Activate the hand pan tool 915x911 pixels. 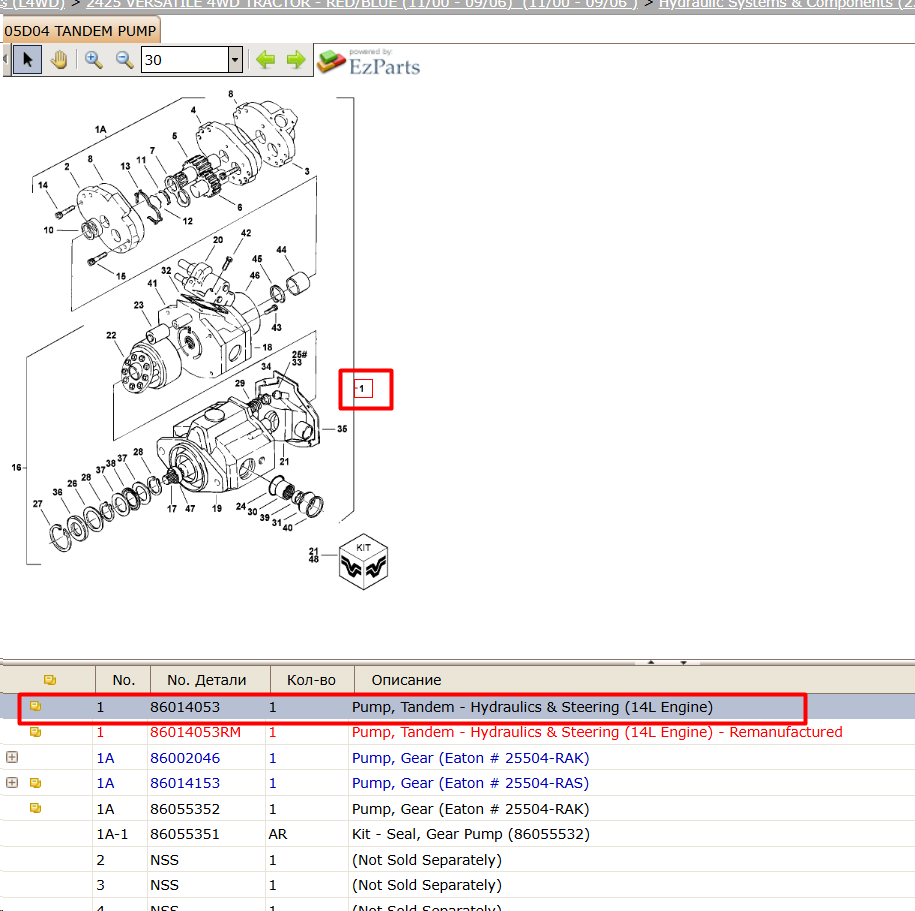[x=59, y=60]
